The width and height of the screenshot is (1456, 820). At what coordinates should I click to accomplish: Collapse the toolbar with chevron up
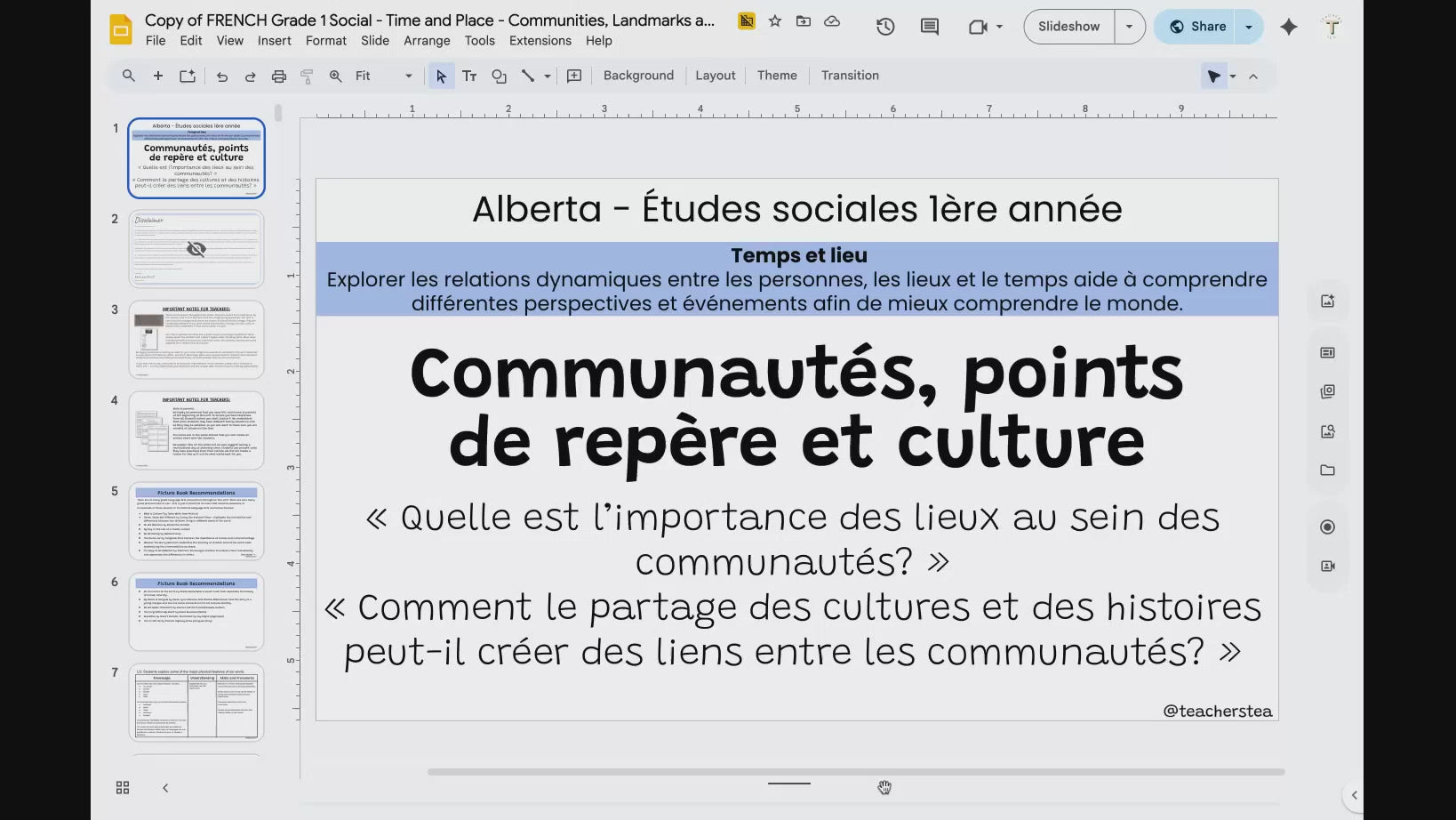click(1253, 76)
